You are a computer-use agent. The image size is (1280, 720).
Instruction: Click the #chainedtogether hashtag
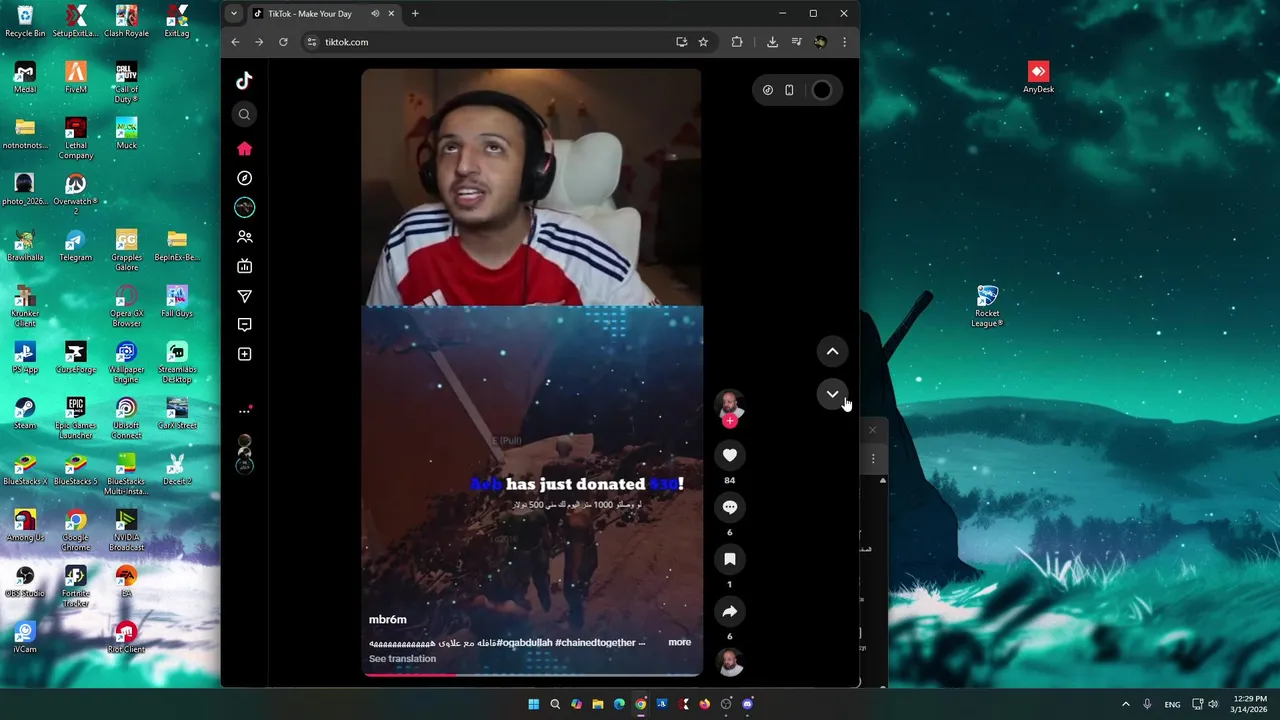pos(595,643)
